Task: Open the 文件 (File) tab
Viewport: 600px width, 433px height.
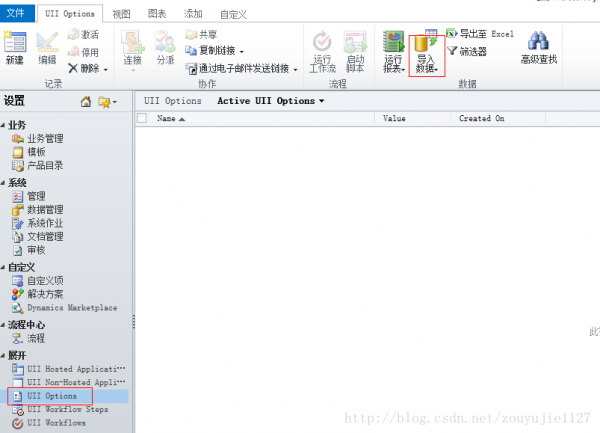Action: point(16,13)
